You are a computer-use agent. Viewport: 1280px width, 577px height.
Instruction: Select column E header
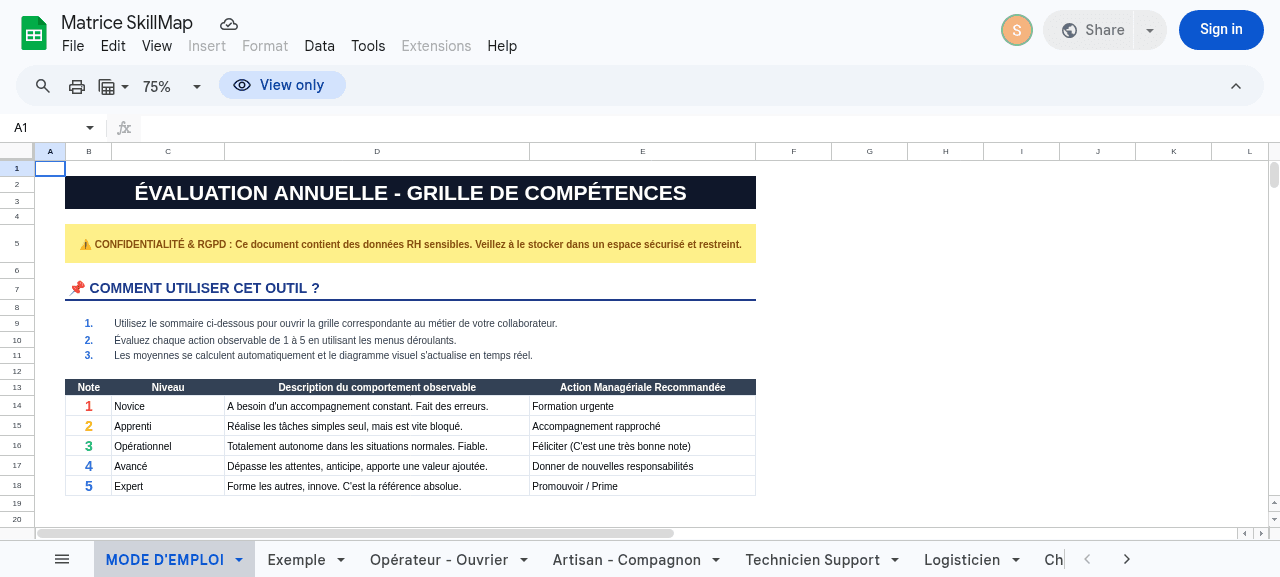642,151
